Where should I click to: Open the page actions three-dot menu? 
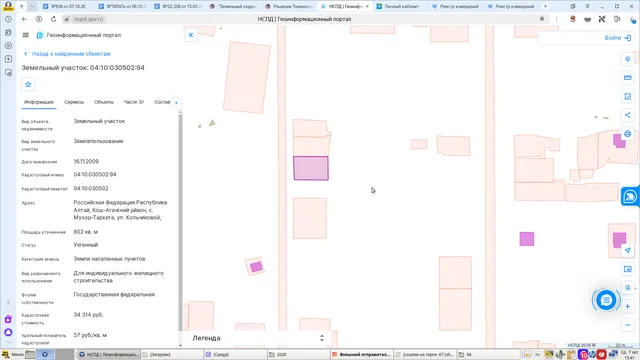point(556,19)
